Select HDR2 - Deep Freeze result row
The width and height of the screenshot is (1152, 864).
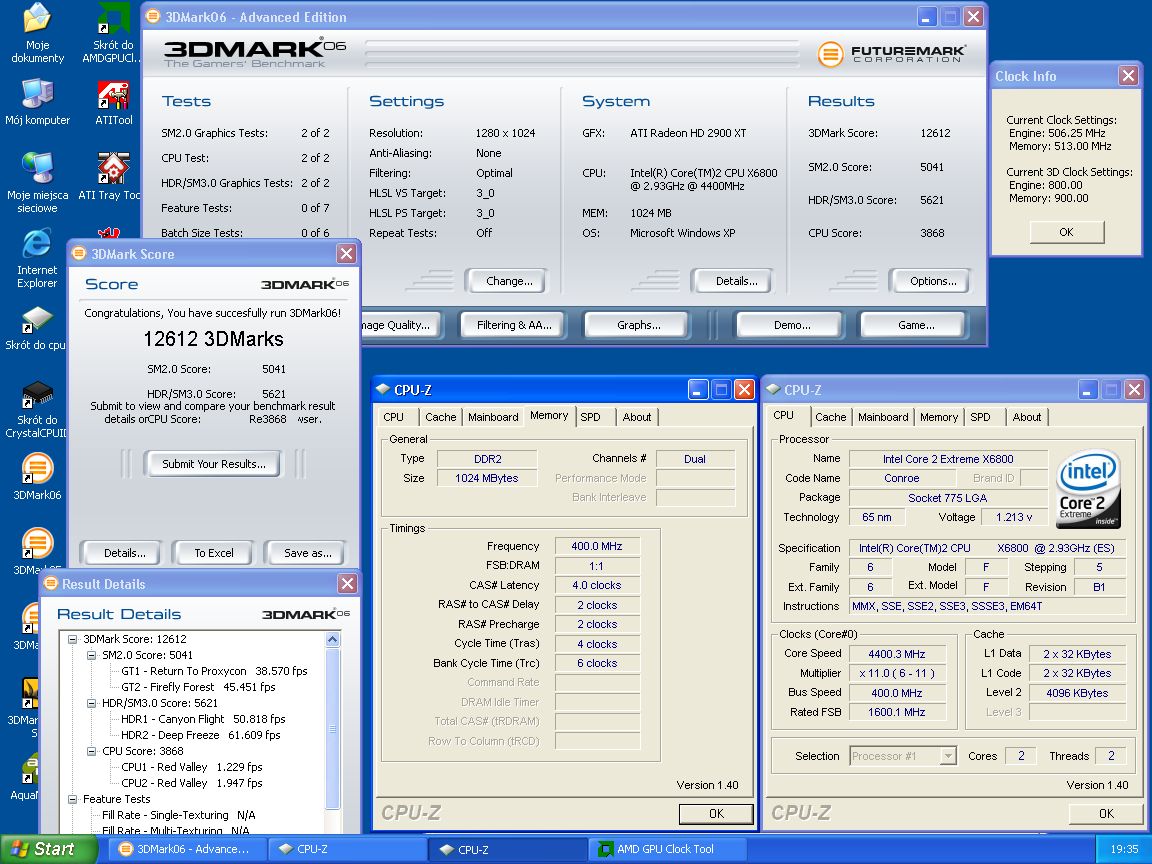coord(200,735)
